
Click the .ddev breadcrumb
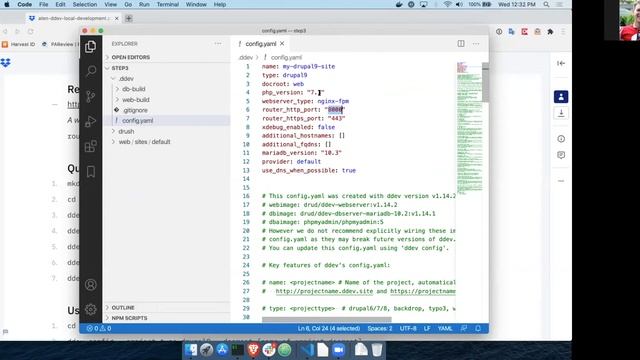point(246,58)
